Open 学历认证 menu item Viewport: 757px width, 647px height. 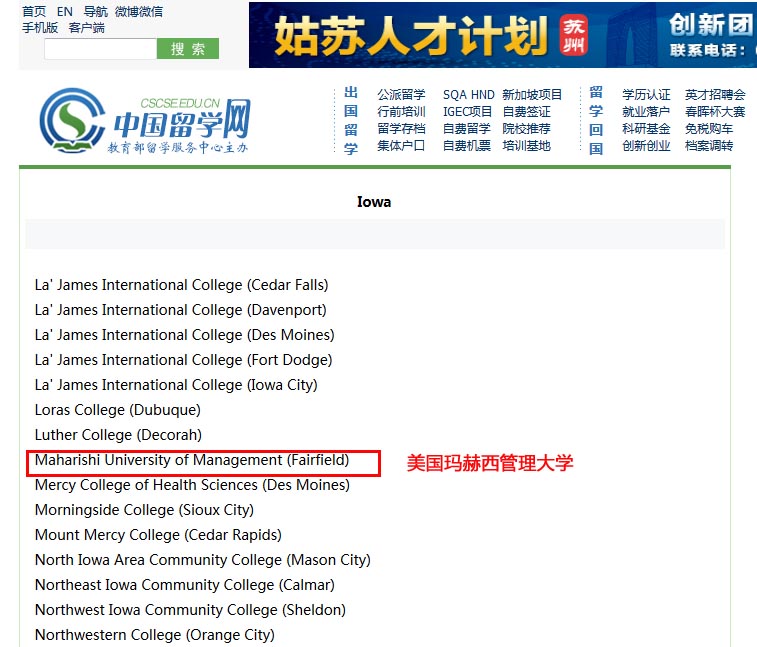pos(646,95)
